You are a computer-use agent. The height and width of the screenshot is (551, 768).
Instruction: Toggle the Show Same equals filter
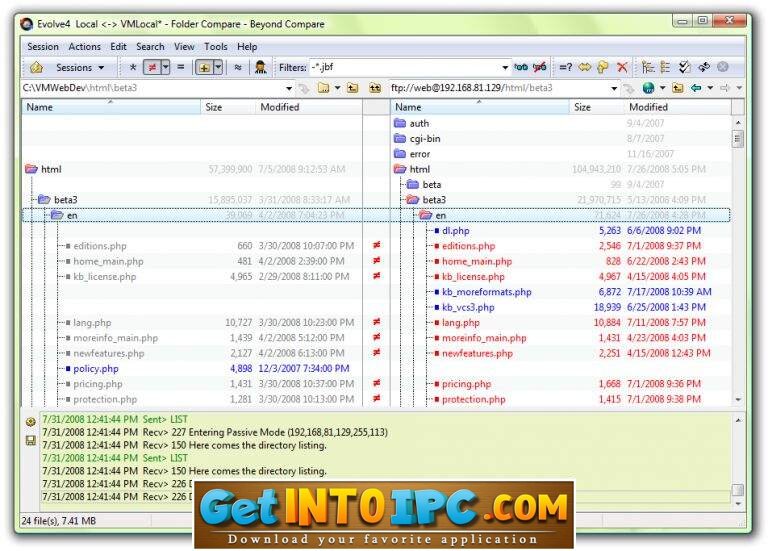[181, 67]
